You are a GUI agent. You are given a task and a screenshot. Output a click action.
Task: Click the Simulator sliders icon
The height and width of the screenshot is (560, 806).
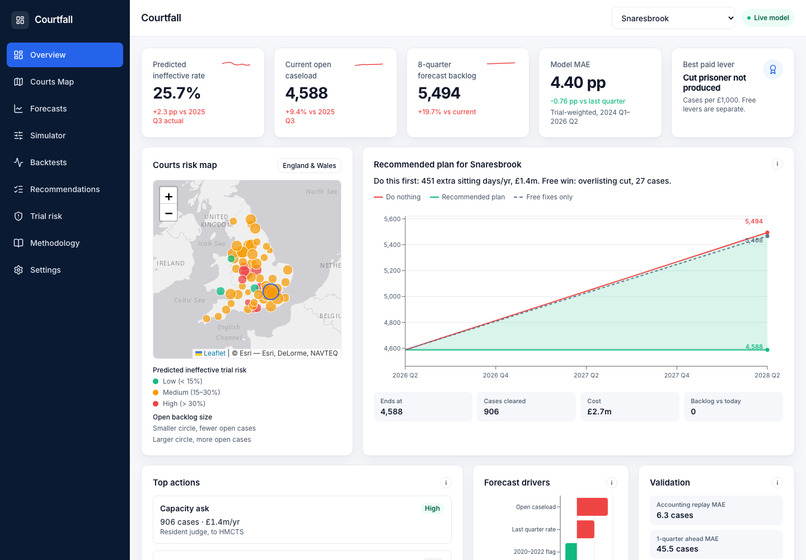[x=19, y=135]
